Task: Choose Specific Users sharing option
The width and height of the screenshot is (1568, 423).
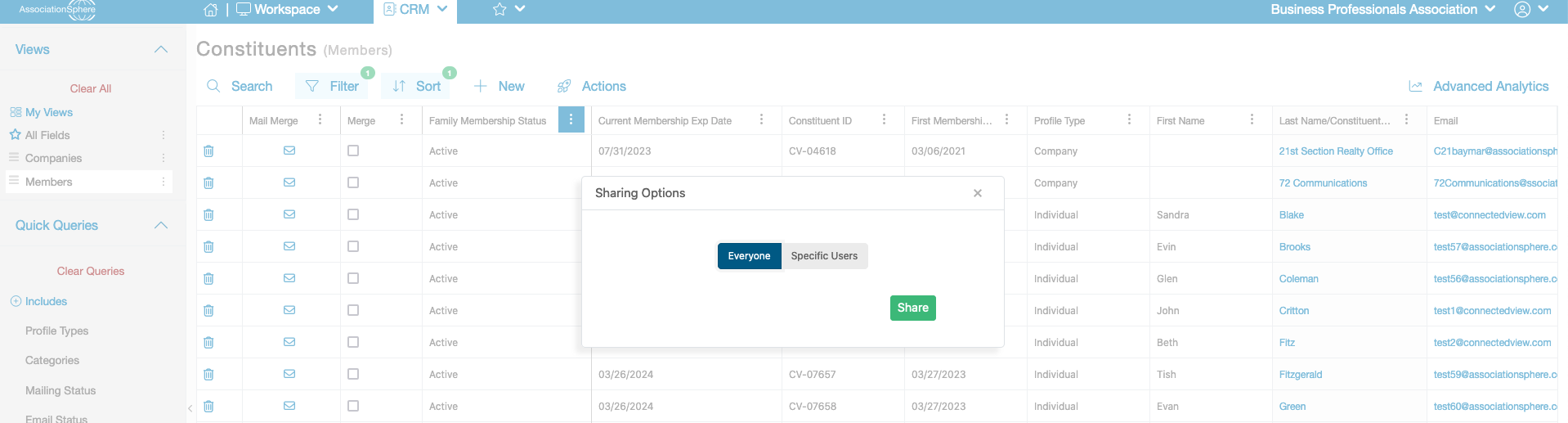Action: click(x=824, y=256)
